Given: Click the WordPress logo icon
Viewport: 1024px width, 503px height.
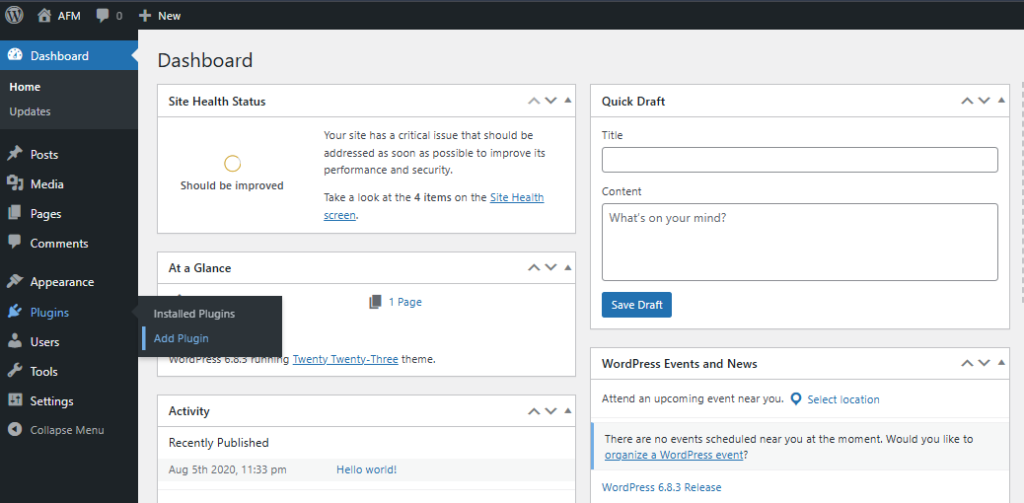Looking at the screenshot, I should (15, 16).
